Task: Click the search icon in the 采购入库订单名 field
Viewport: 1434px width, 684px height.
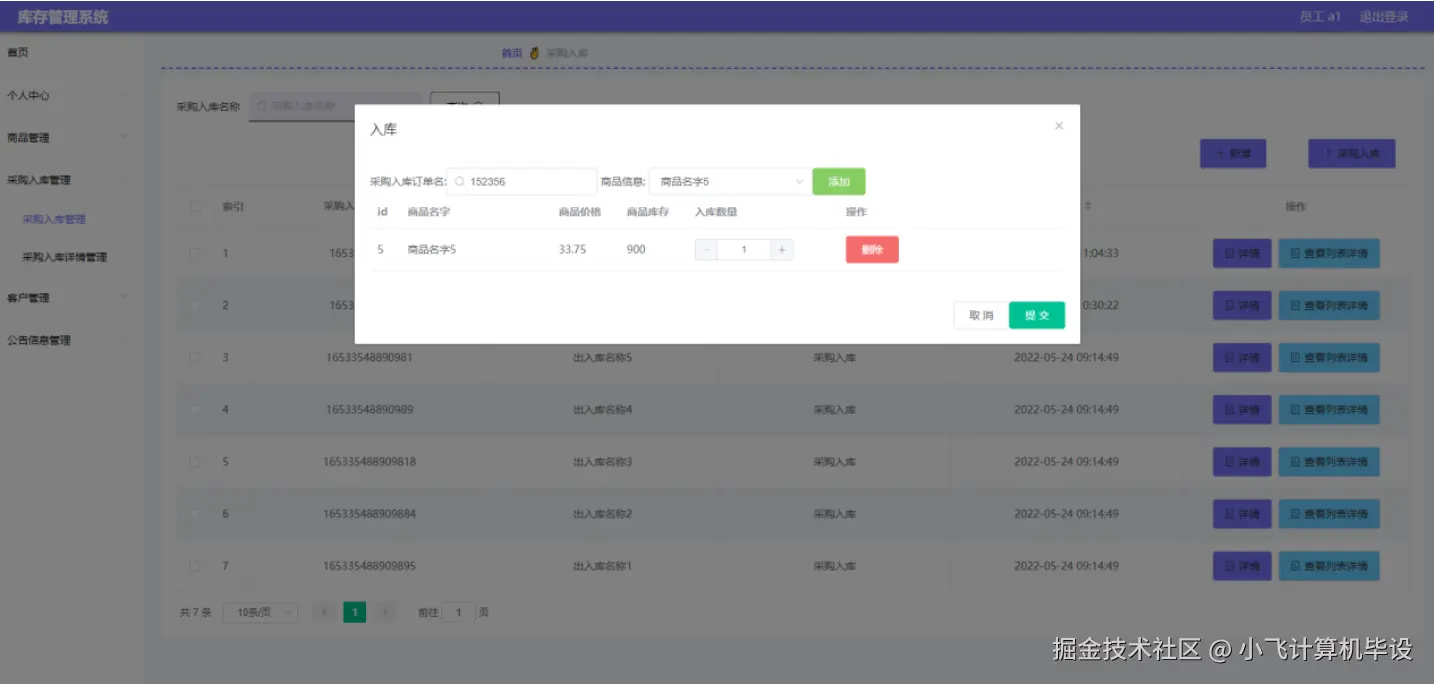Action: pyautogui.click(x=460, y=182)
